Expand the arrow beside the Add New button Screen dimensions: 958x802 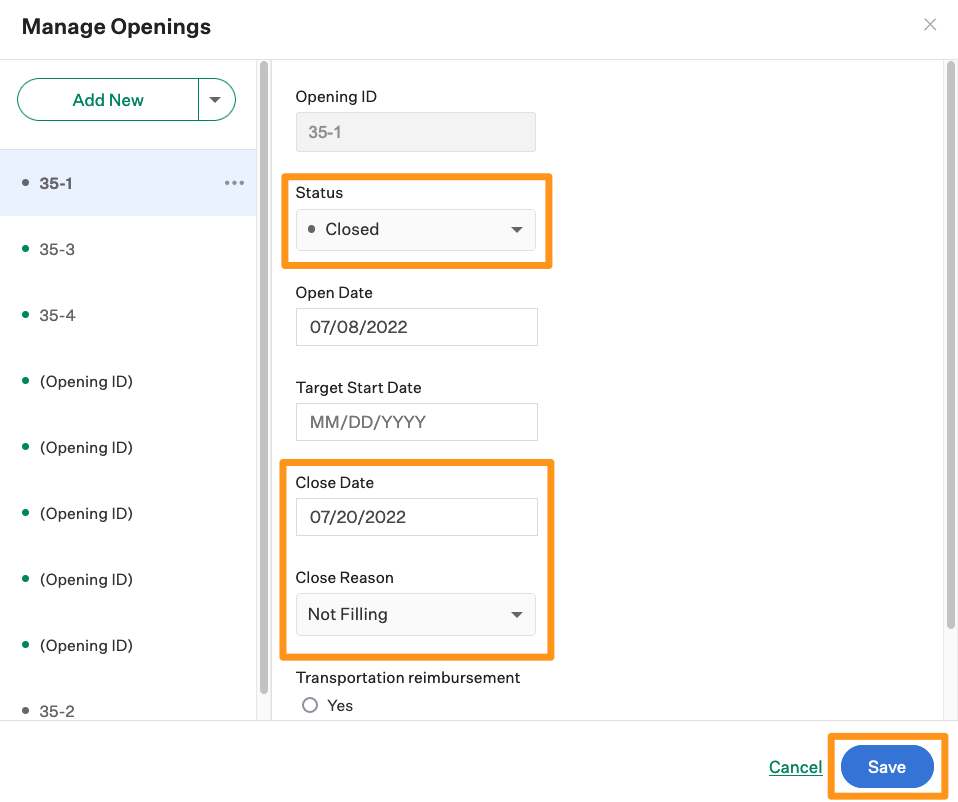tap(216, 99)
